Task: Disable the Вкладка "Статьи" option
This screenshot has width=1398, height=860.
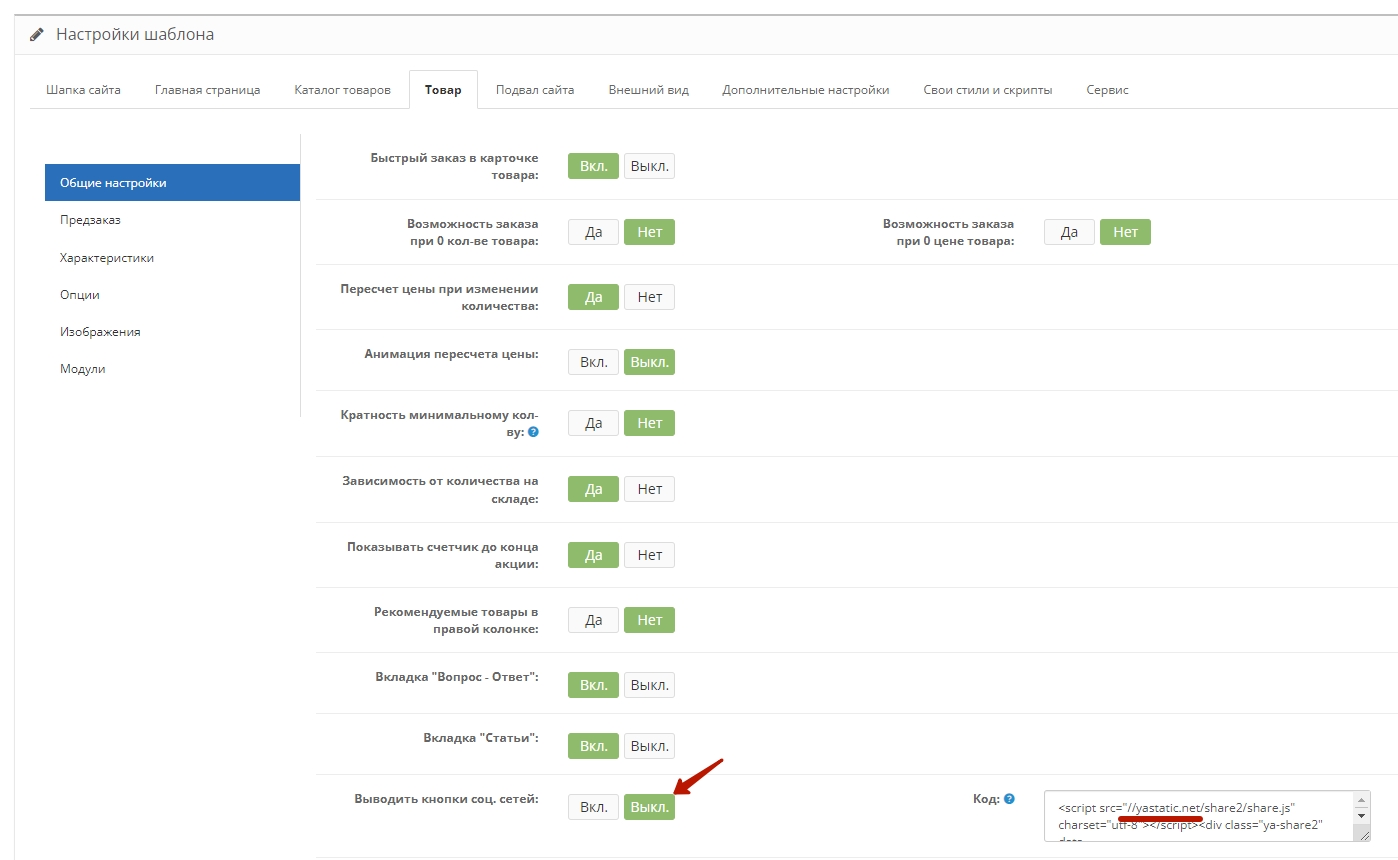Action: click(x=649, y=746)
